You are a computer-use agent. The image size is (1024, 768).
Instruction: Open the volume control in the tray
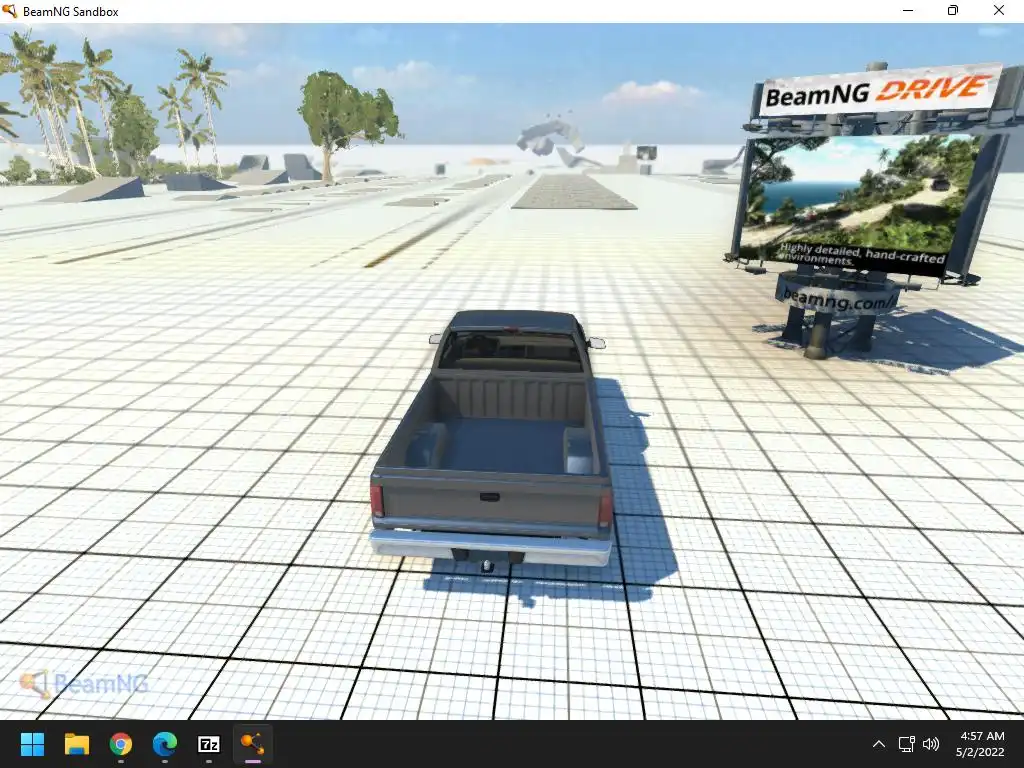point(931,744)
